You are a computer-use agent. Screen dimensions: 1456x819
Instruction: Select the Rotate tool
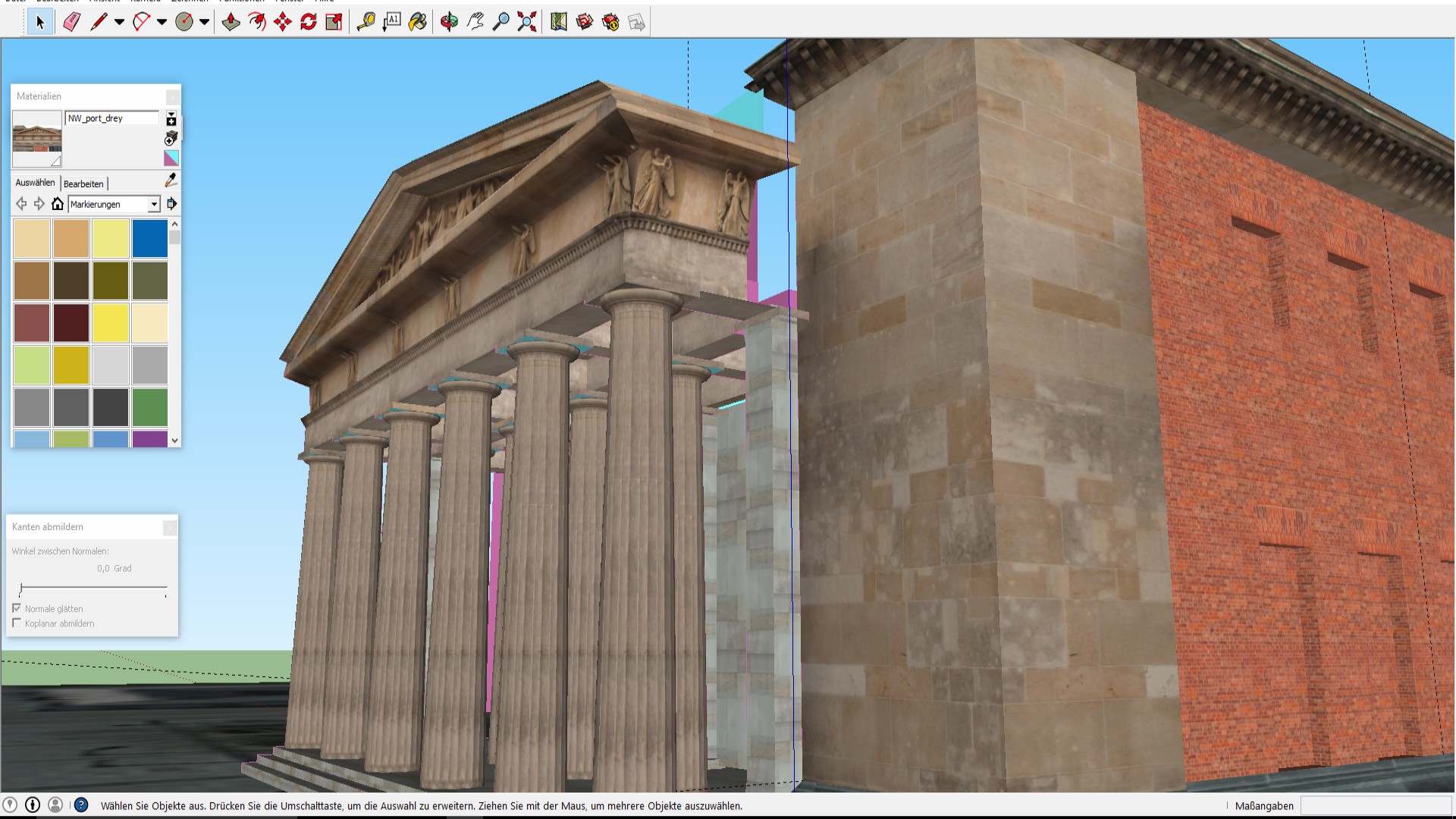pos(309,22)
